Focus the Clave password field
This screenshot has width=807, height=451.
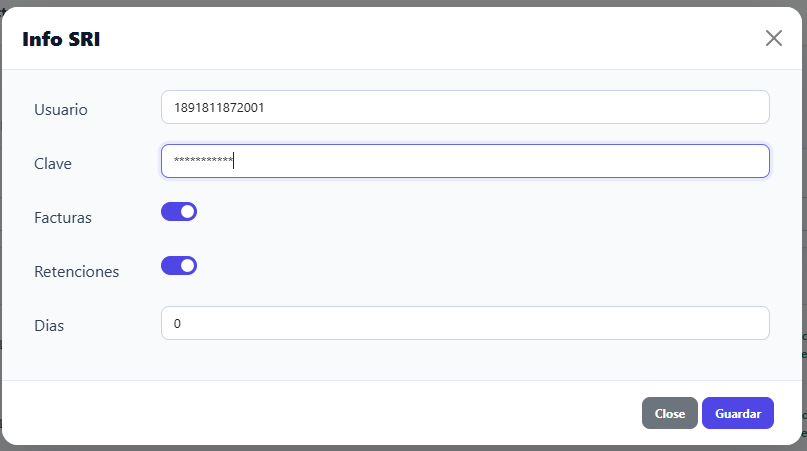(465, 161)
